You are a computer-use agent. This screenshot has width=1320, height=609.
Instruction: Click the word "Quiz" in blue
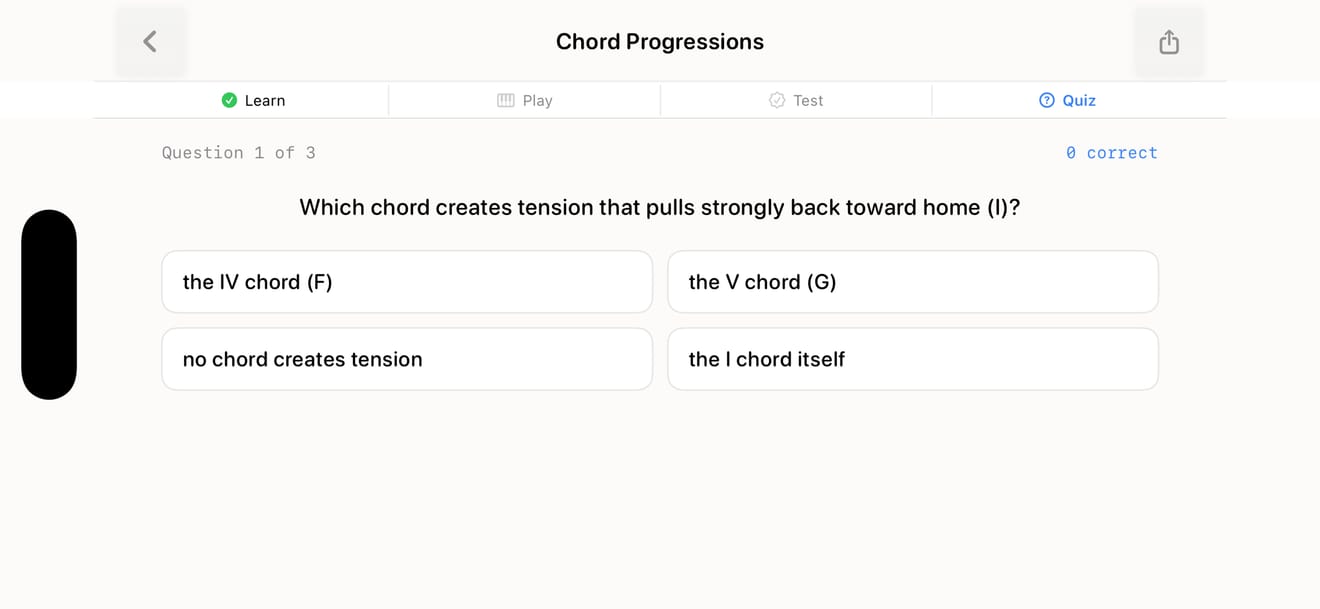(x=1079, y=100)
